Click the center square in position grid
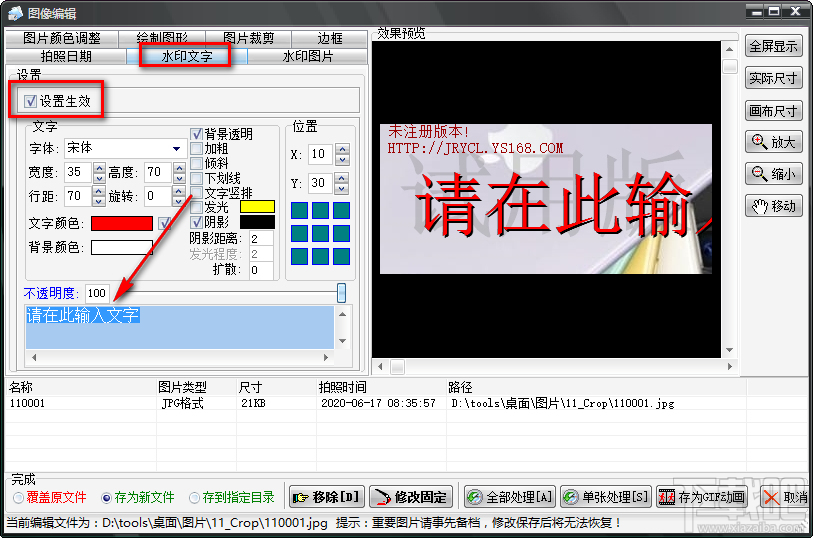 [x=320, y=234]
